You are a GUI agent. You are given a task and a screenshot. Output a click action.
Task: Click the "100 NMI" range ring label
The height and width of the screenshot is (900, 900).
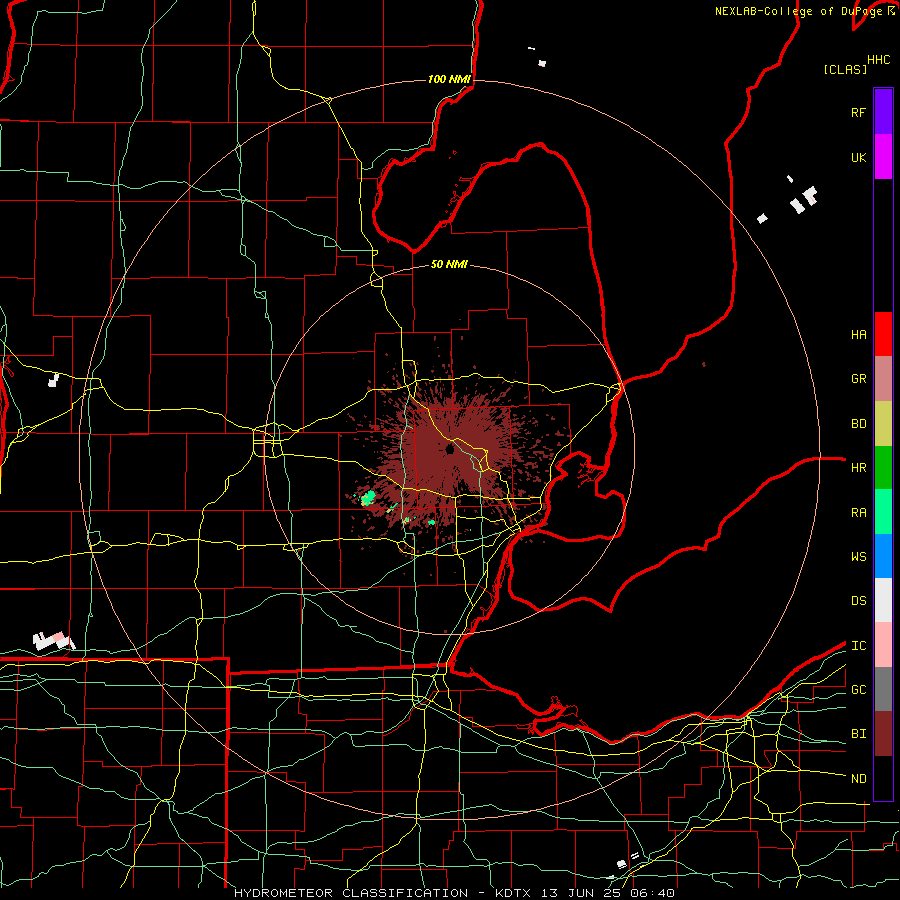tap(449, 79)
